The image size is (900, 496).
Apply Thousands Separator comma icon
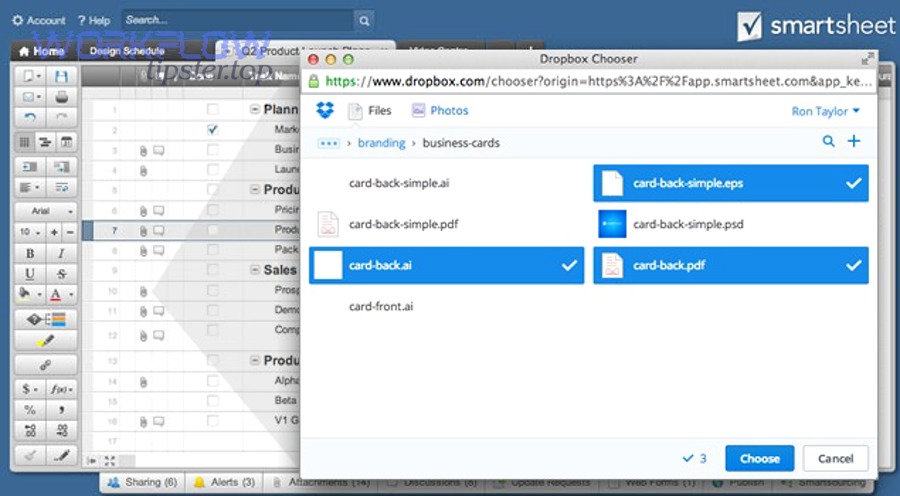point(61,409)
